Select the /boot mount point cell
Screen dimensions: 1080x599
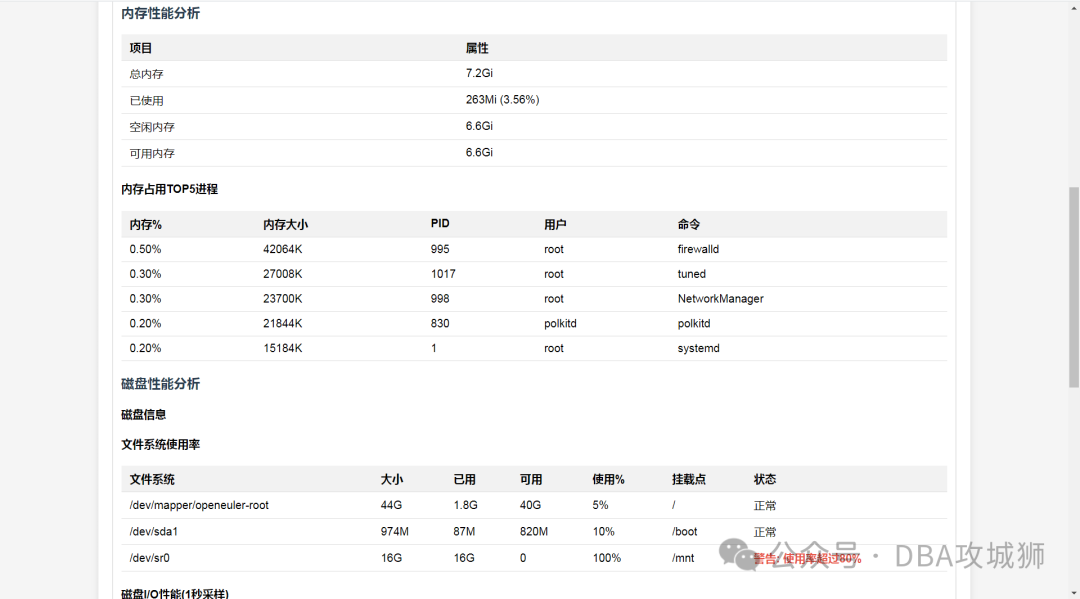(685, 532)
